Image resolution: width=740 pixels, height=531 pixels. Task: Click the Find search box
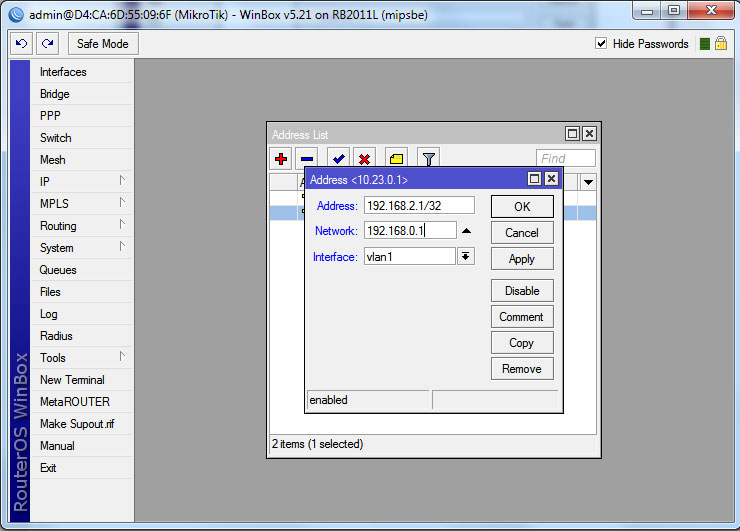tap(565, 158)
